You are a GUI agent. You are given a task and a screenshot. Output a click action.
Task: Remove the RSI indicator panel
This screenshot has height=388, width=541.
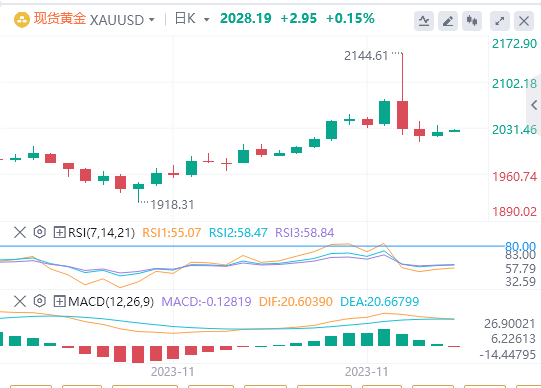point(20,232)
